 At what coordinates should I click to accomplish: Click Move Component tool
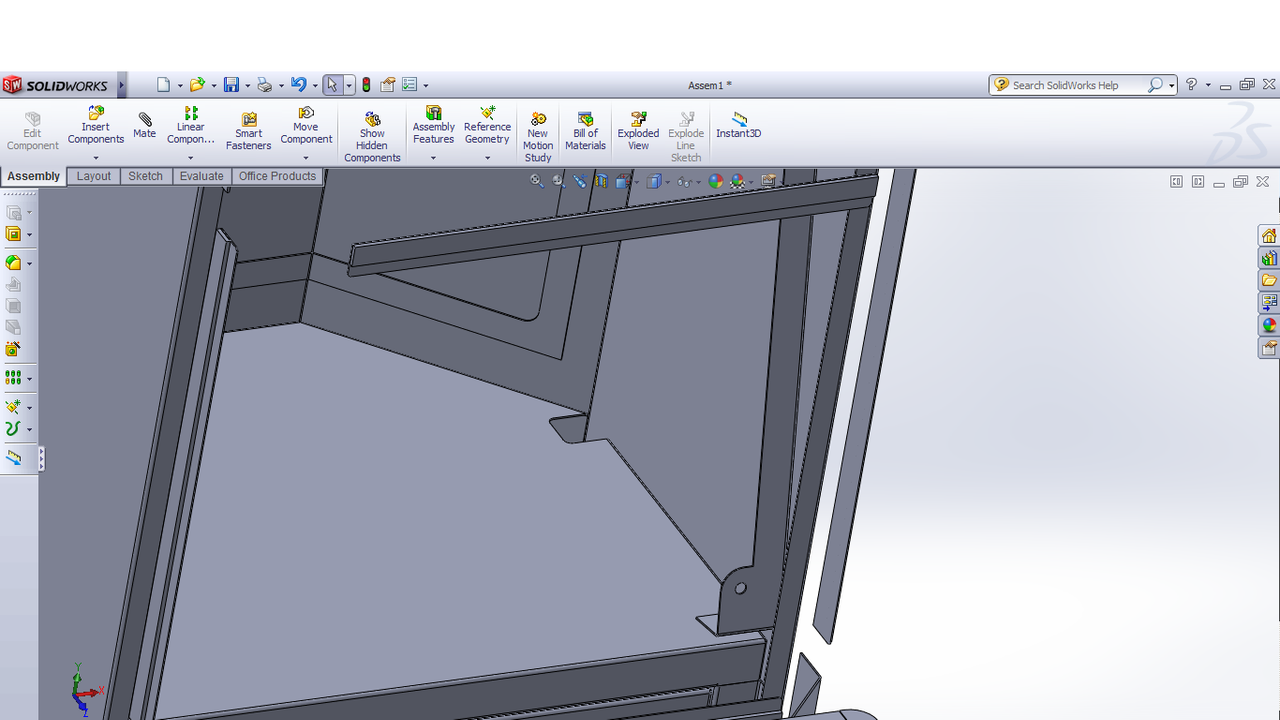pyautogui.click(x=306, y=126)
